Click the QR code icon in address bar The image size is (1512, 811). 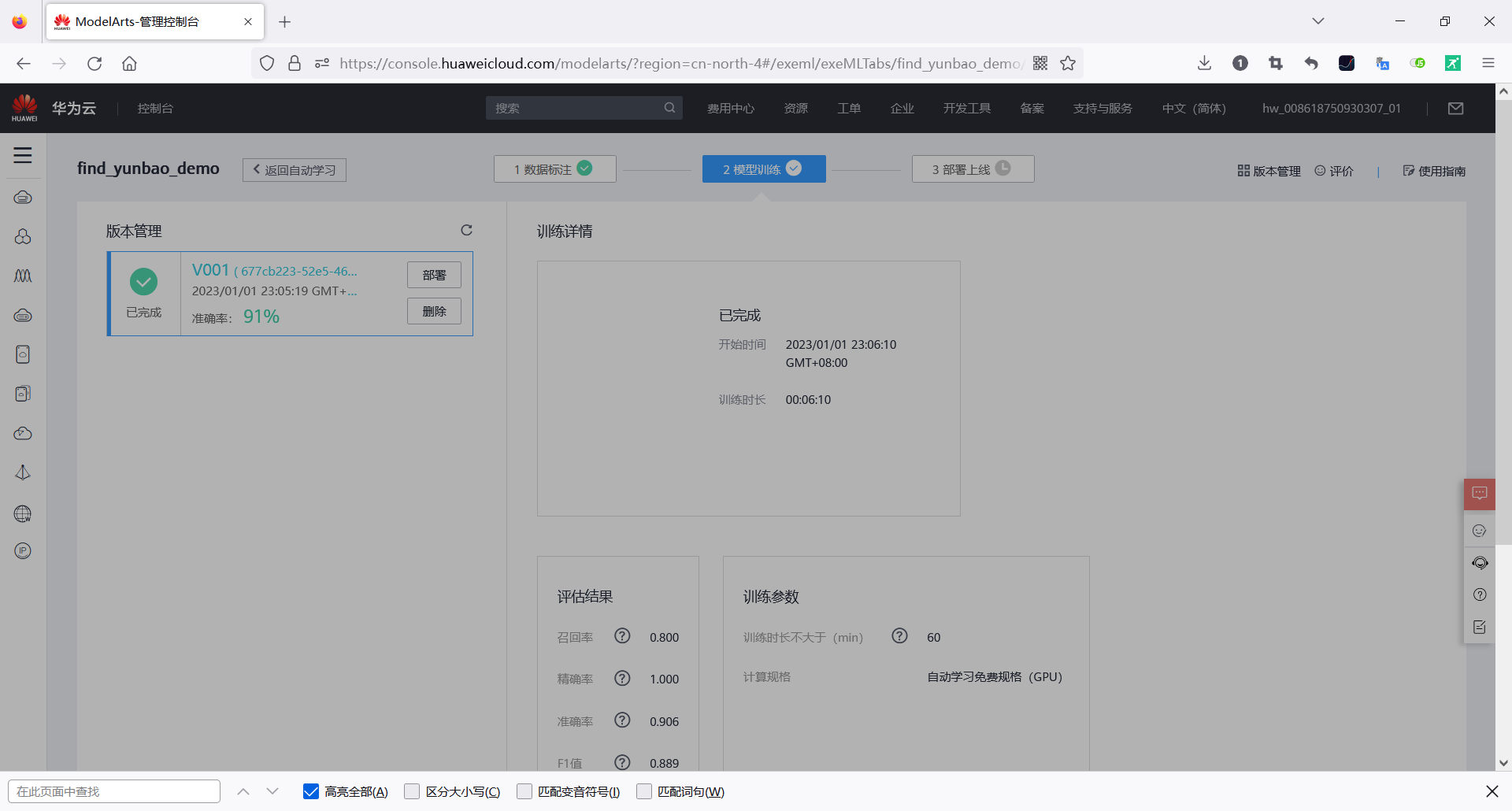tap(1040, 63)
